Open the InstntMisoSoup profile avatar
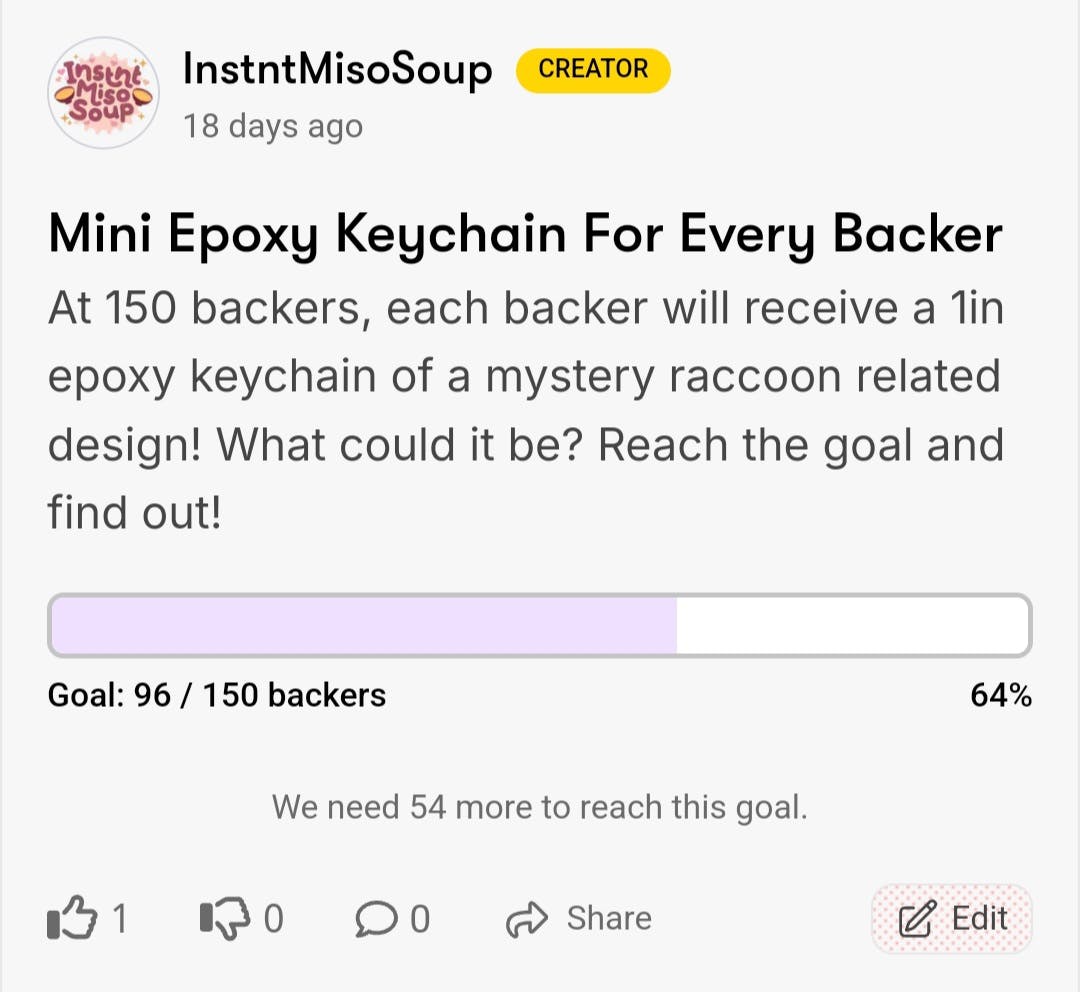Screen dimensions: 1080x992 coord(104,93)
